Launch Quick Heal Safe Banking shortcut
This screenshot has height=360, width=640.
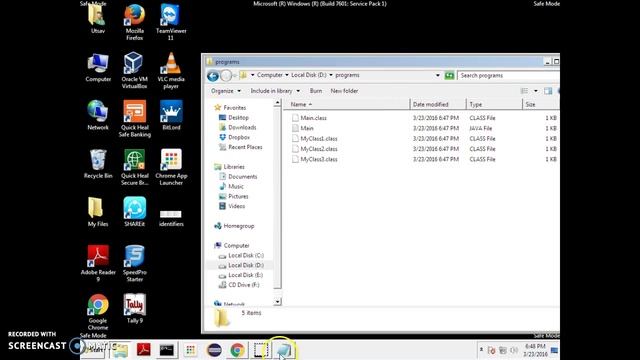(x=134, y=119)
